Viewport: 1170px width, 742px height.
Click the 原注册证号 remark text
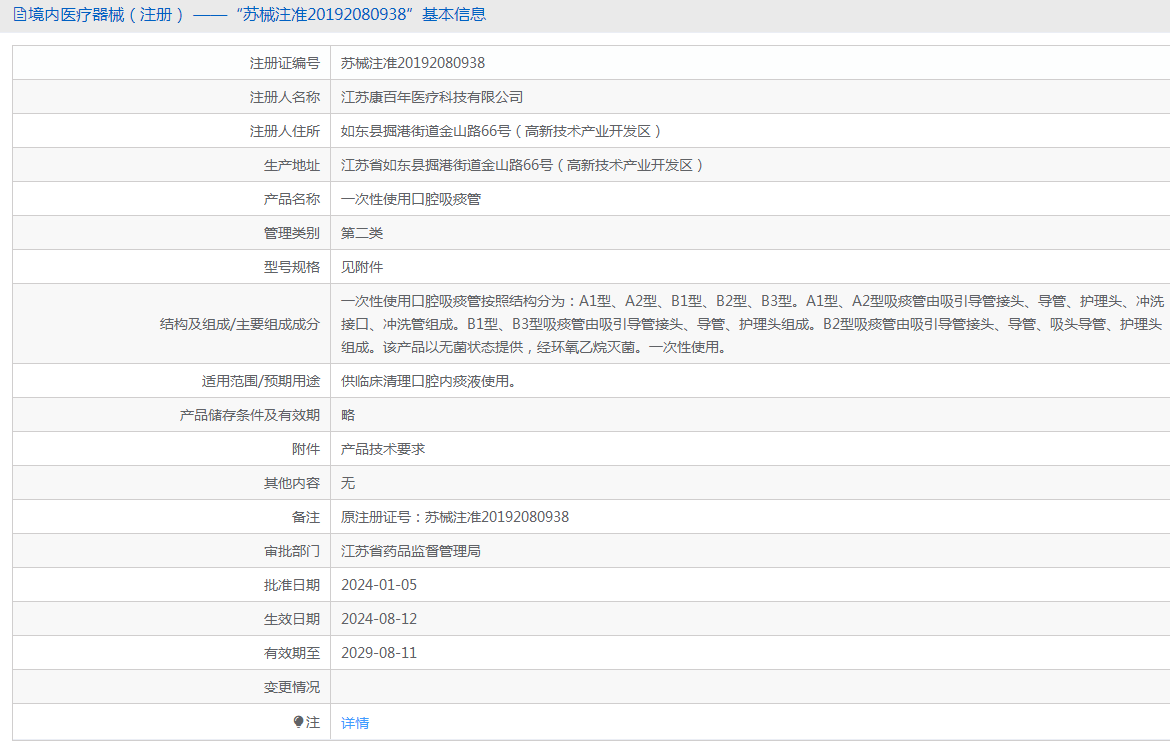click(x=455, y=517)
